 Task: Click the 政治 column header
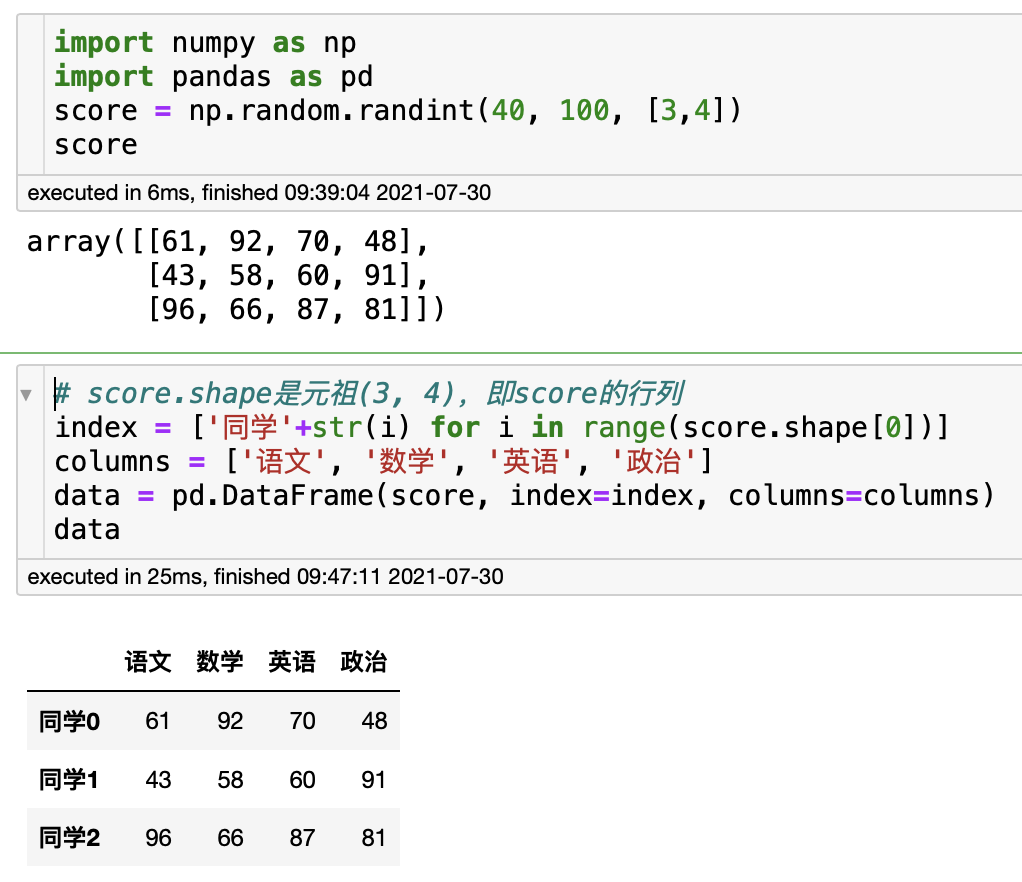click(x=364, y=662)
